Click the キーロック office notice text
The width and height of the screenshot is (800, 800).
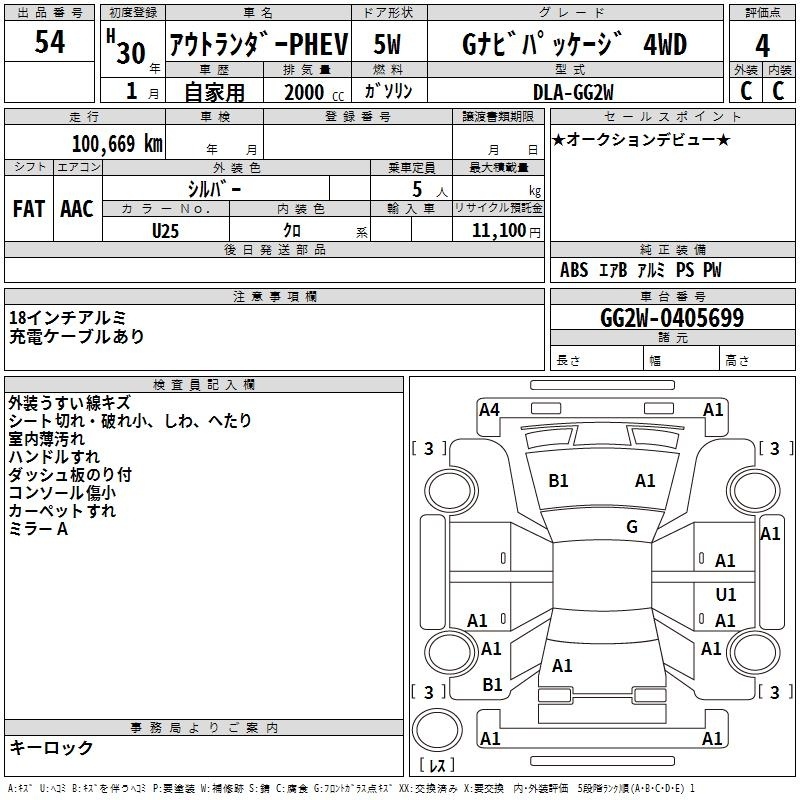[52, 747]
